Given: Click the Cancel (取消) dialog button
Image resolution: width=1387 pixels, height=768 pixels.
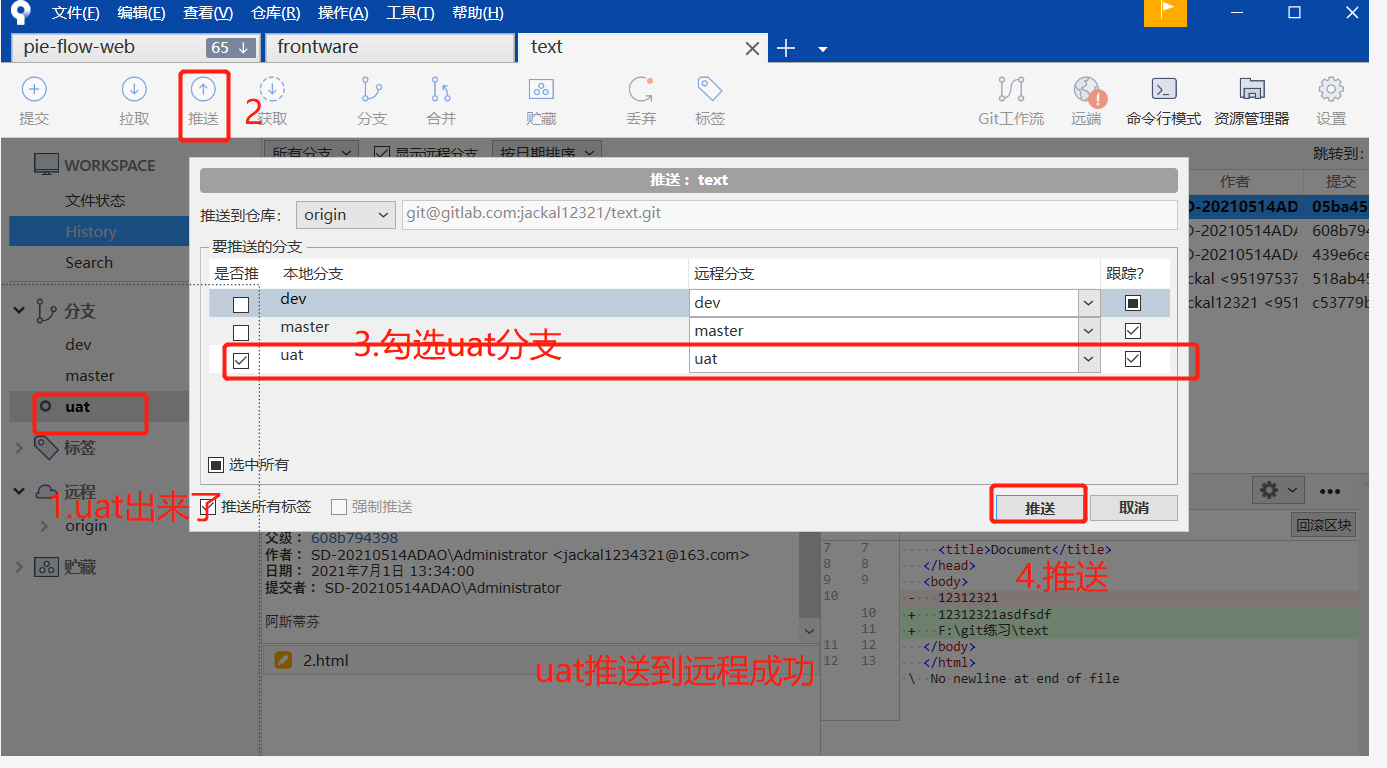Looking at the screenshot, I should pyautogui.click(x=1134, y=508).
